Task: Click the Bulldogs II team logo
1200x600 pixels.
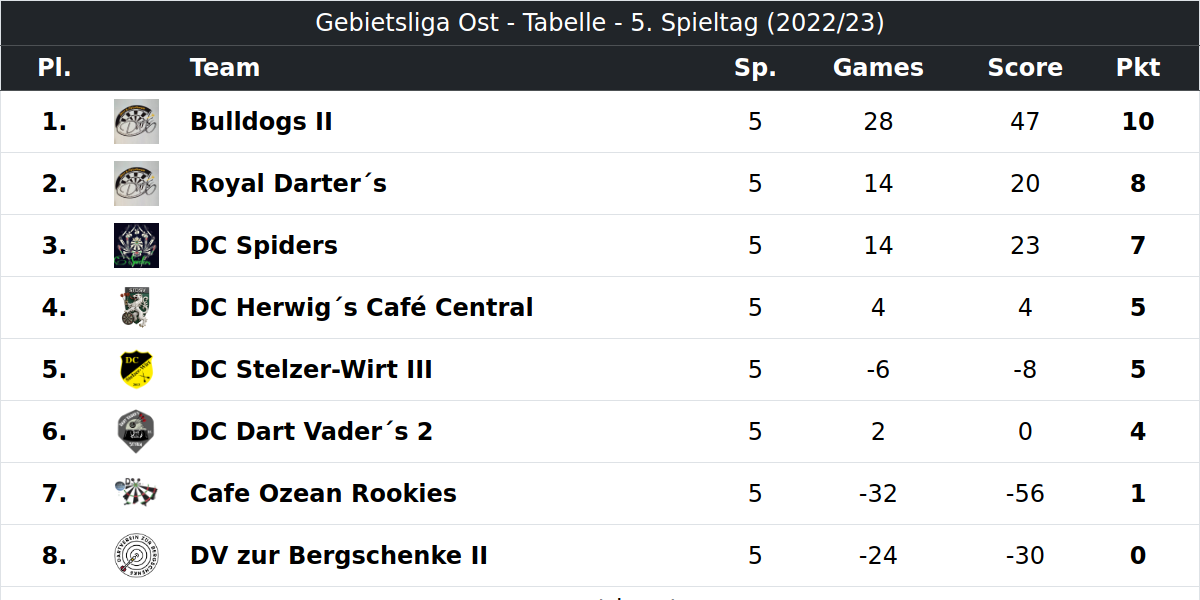Action: 136,122
